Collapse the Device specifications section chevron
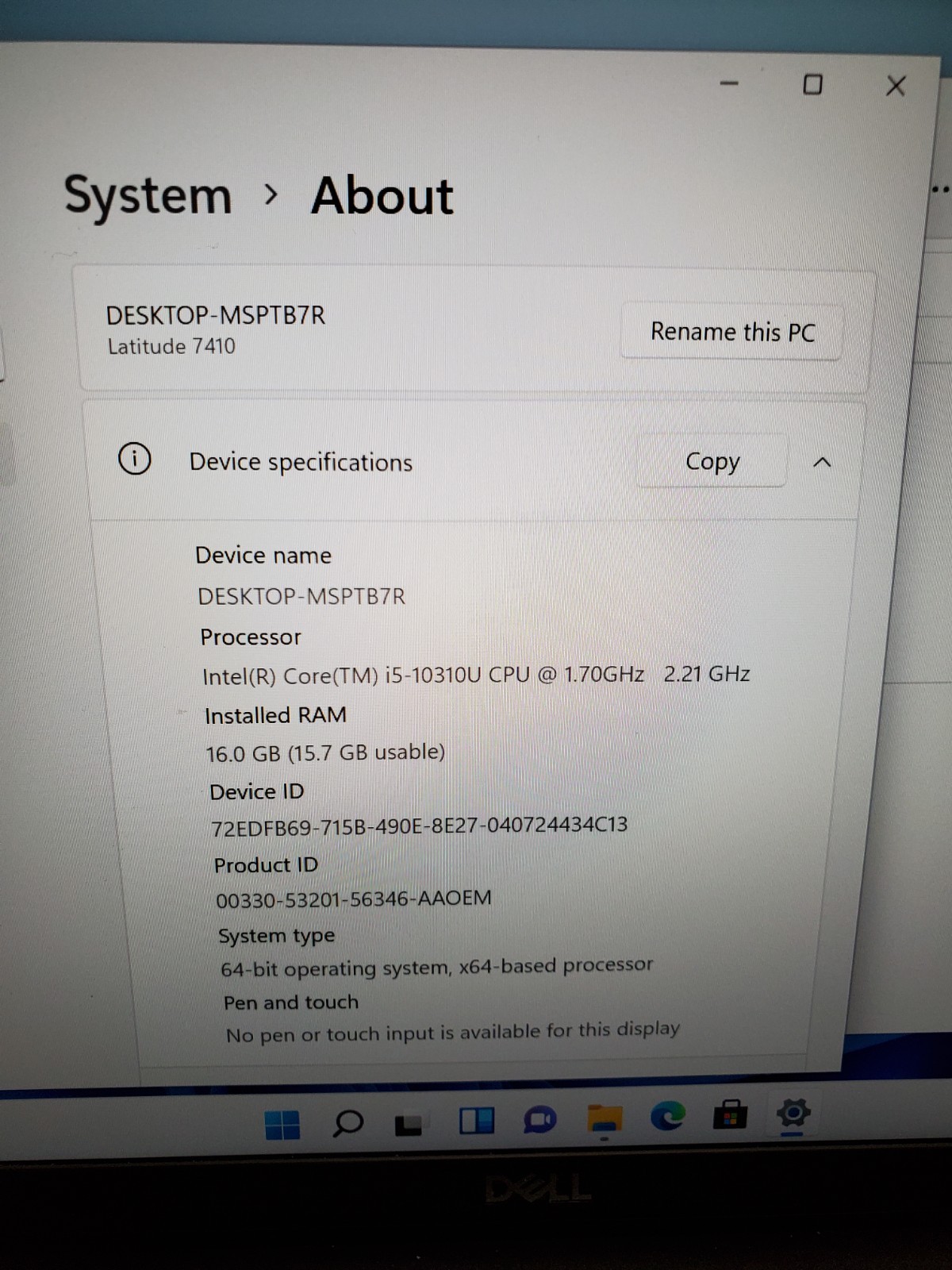 tap(823, 462)
